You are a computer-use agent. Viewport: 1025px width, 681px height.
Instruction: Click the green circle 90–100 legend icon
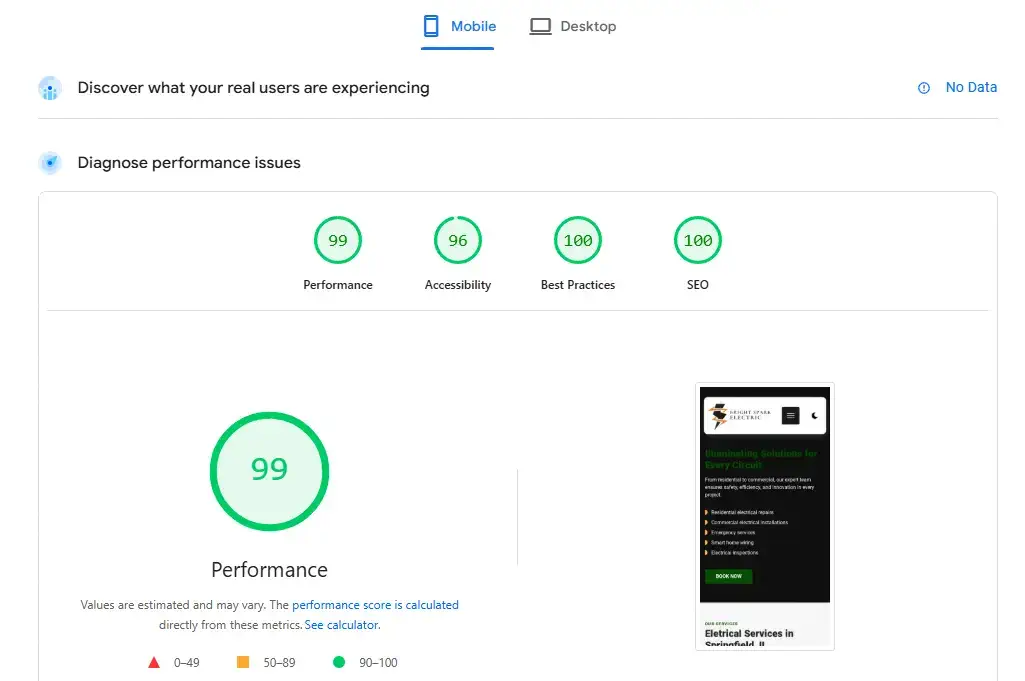pos(339,662)
